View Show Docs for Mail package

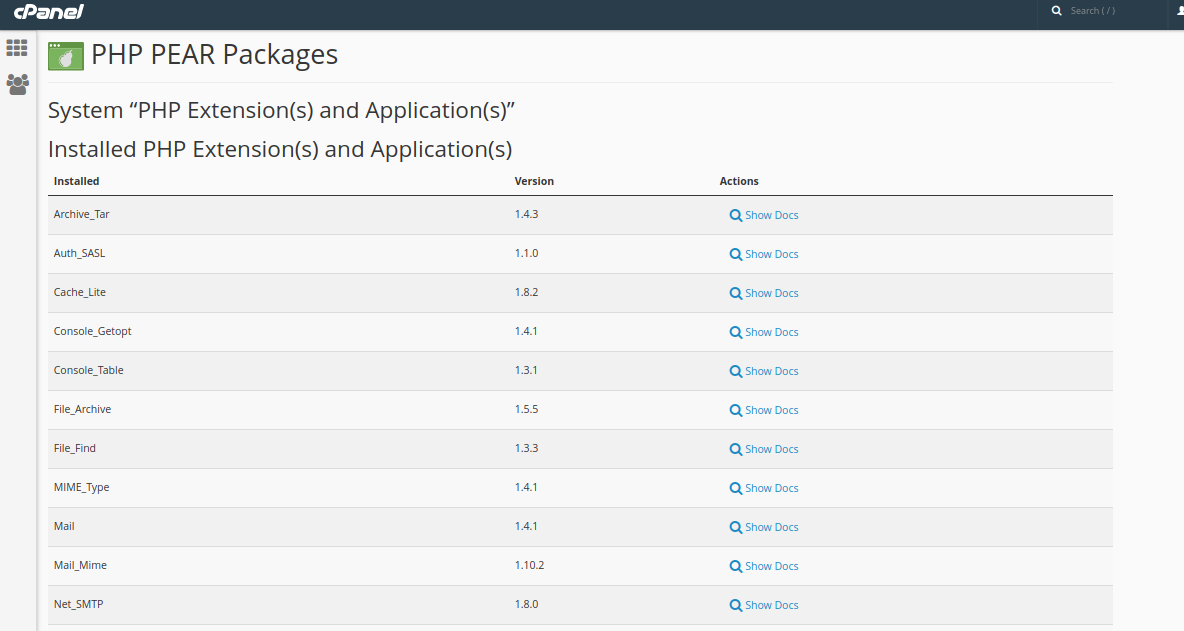(771, 527)
